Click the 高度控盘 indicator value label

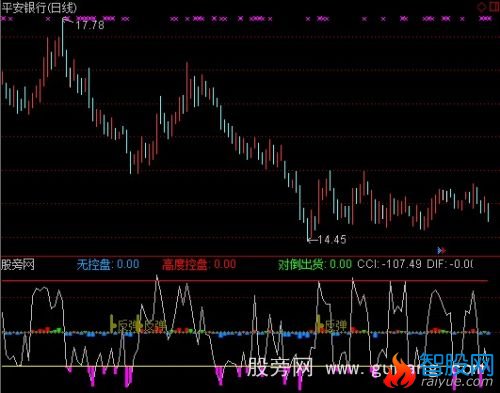(199, 264)
